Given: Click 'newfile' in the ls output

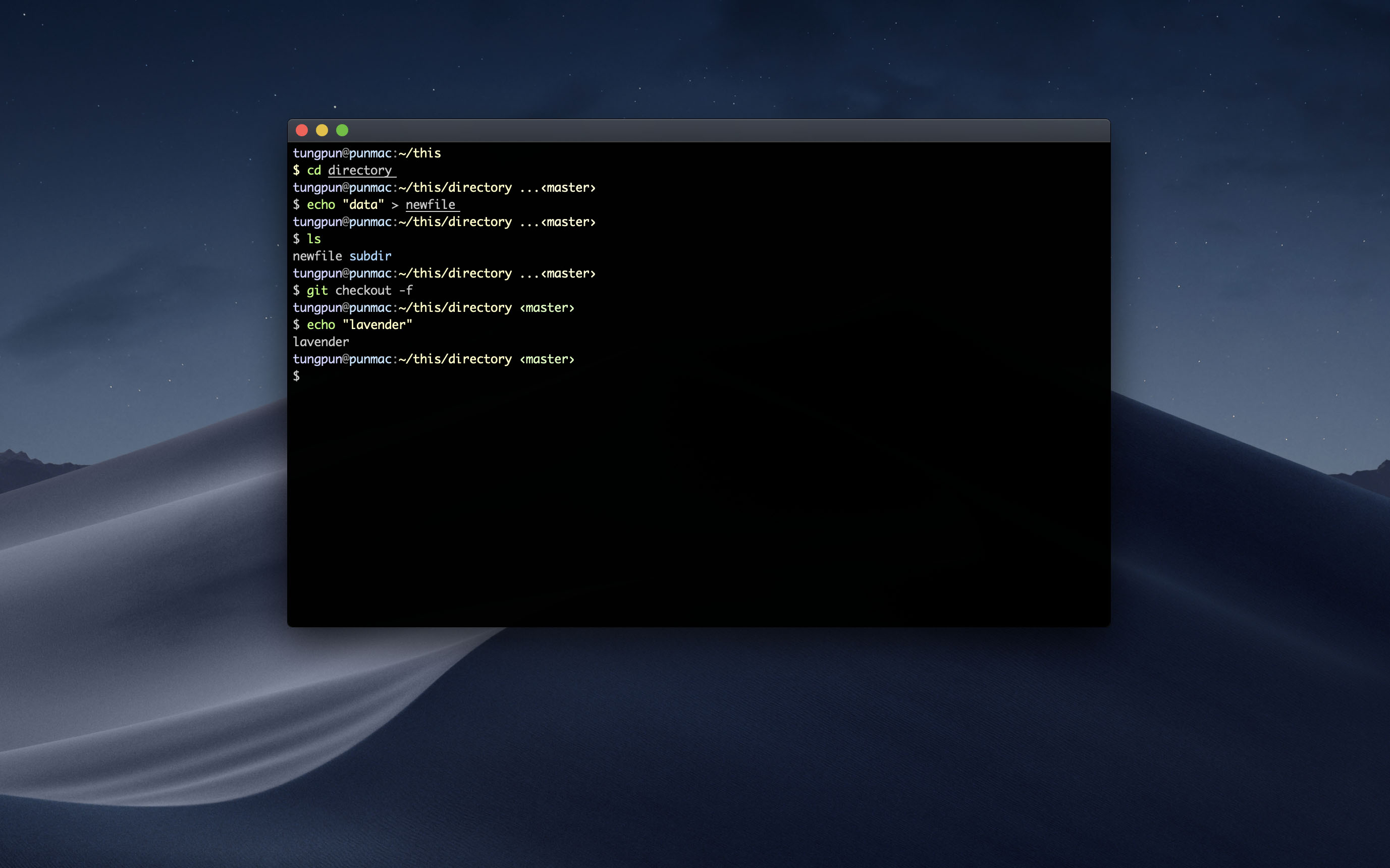Looking at the screenshot, I should [x=317, y=256].
